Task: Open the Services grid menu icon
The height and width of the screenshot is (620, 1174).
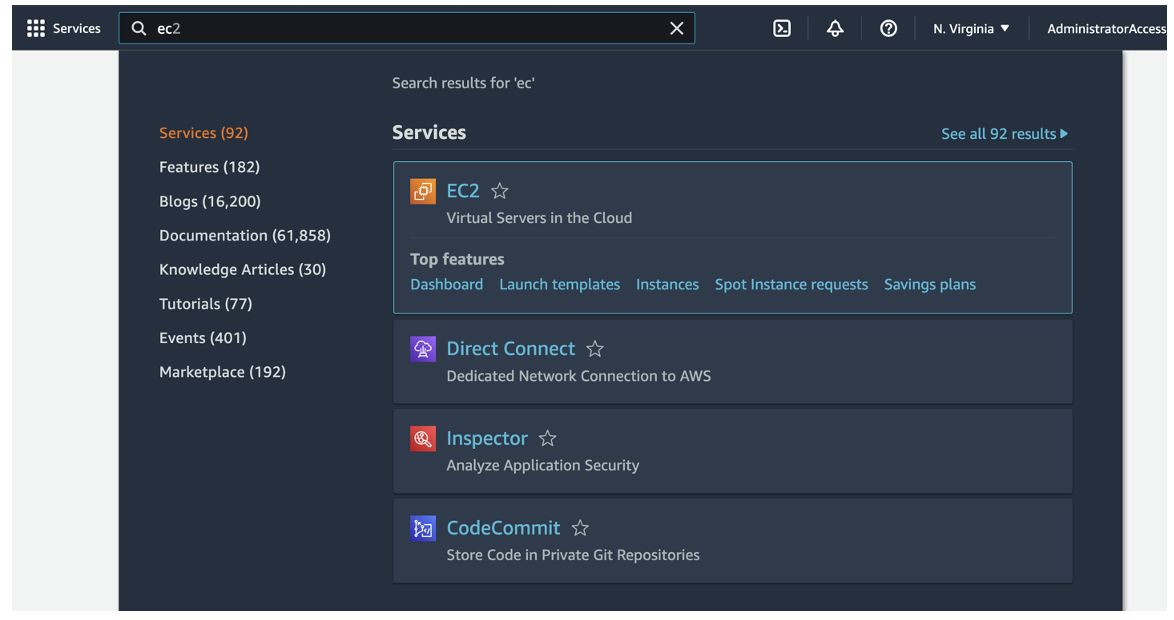Action: pos(36,28)
